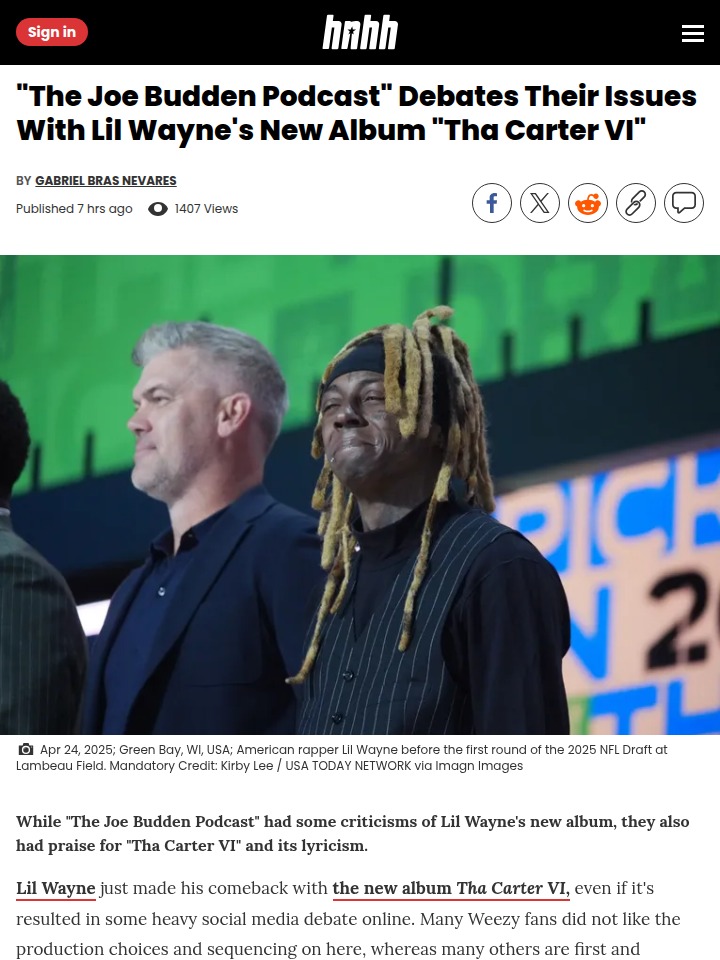Screen dimensions: 720x960
Task: Click the camera icon in caption
Action: 26,749
